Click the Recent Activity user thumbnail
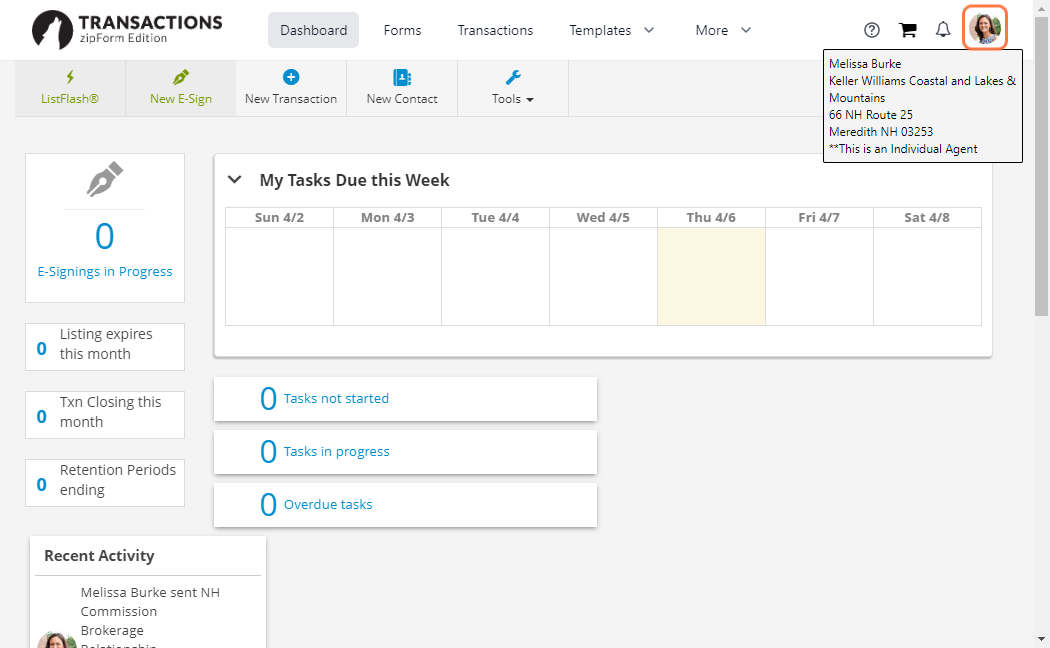 click(56, 640)
